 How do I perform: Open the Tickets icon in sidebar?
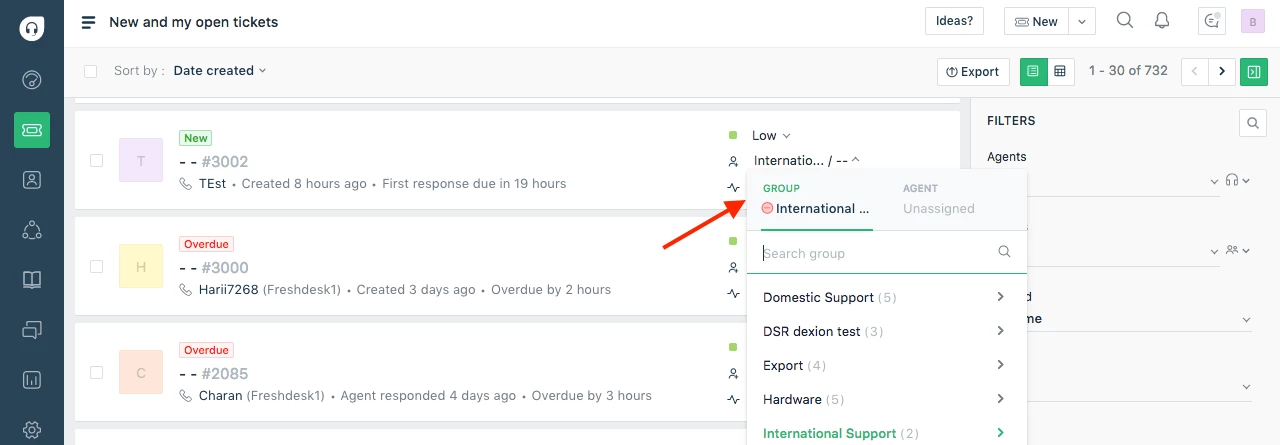click(32, 130)
